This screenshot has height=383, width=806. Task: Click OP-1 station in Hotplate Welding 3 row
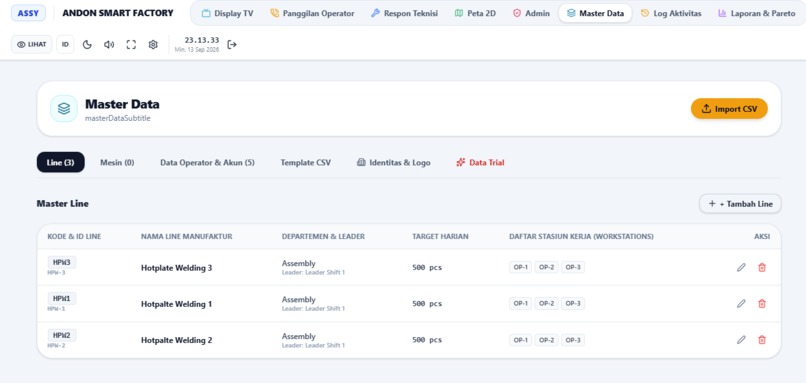pyautogui.click(x=520, y=267)
